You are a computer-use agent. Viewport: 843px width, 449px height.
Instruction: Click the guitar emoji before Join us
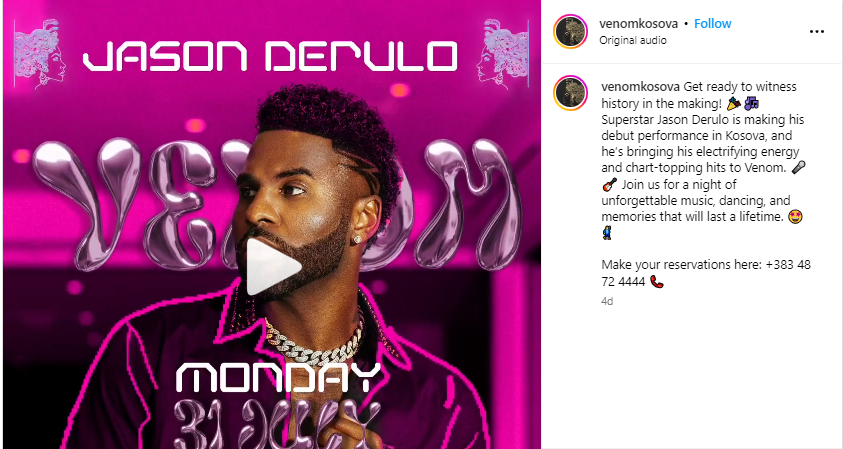coord(609,185)
